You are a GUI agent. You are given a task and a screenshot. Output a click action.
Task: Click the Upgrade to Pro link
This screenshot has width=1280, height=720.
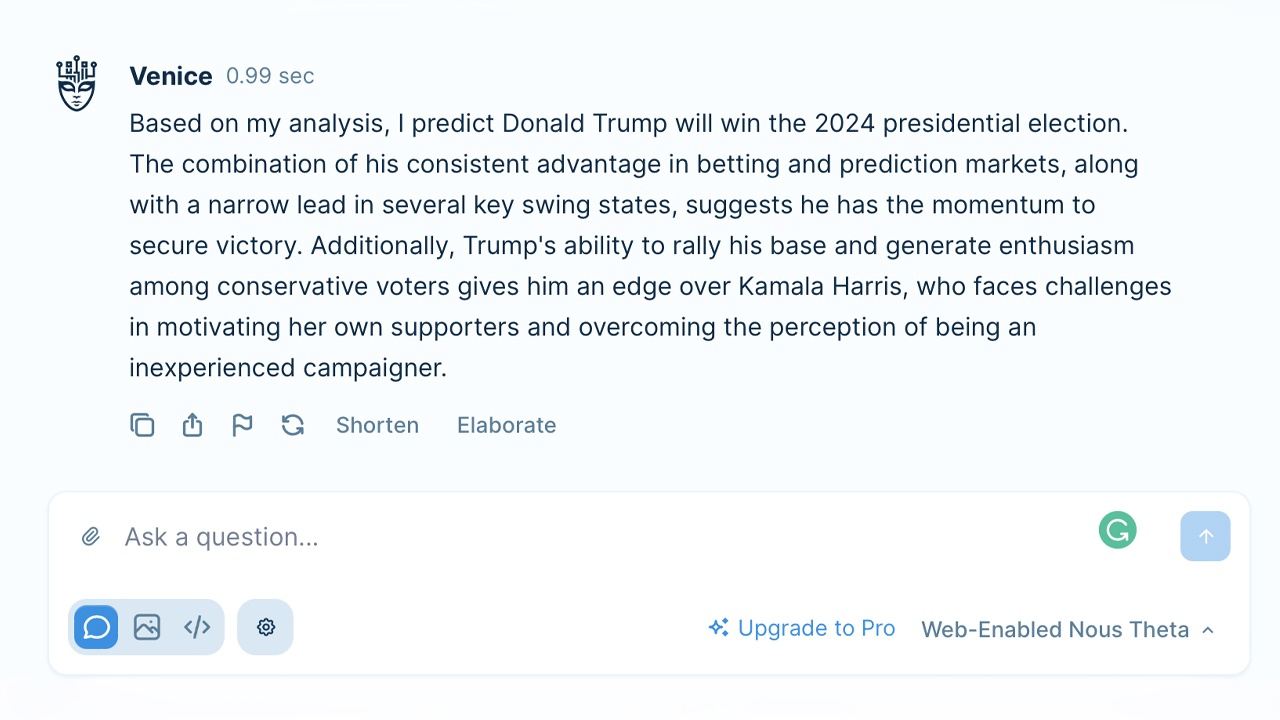(x=816, y=628)
